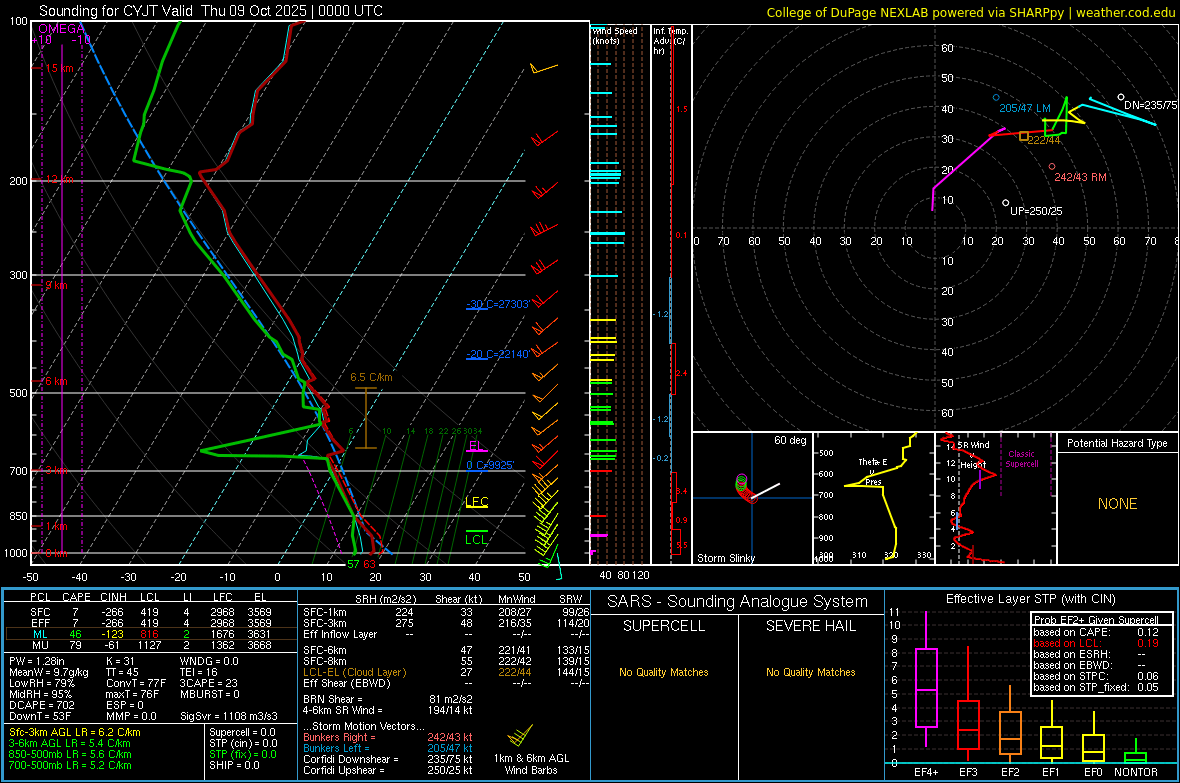The width and height of the screenshot is (1180, 783).
Task: Click 700-500mb LR = 5.2 C/km
Action: click(x=70, y=765)
